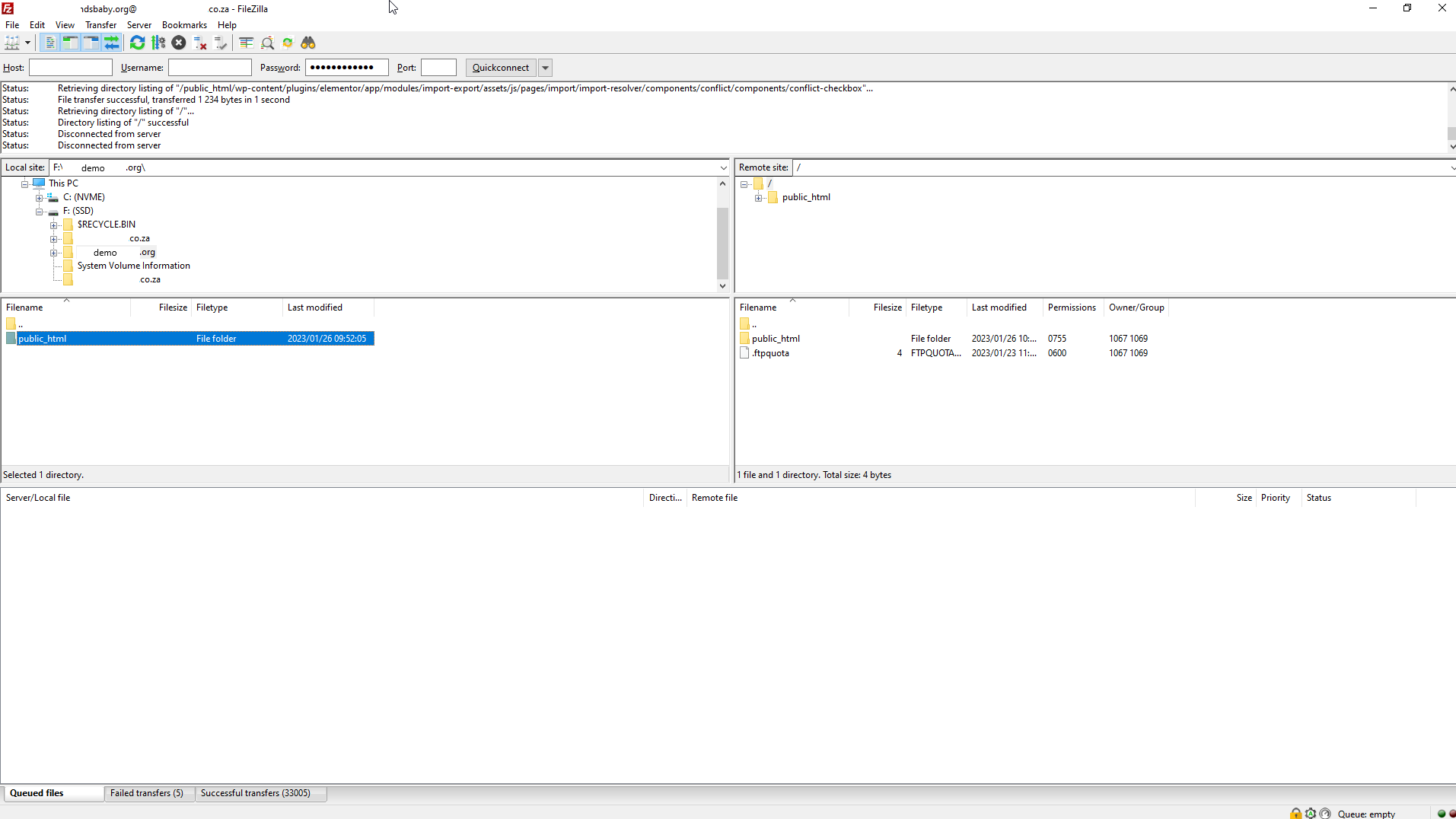Image resolution: width=1456 pixels, height=819 pixels.
Task: Click the Port input field
Action: pos(439,68)
